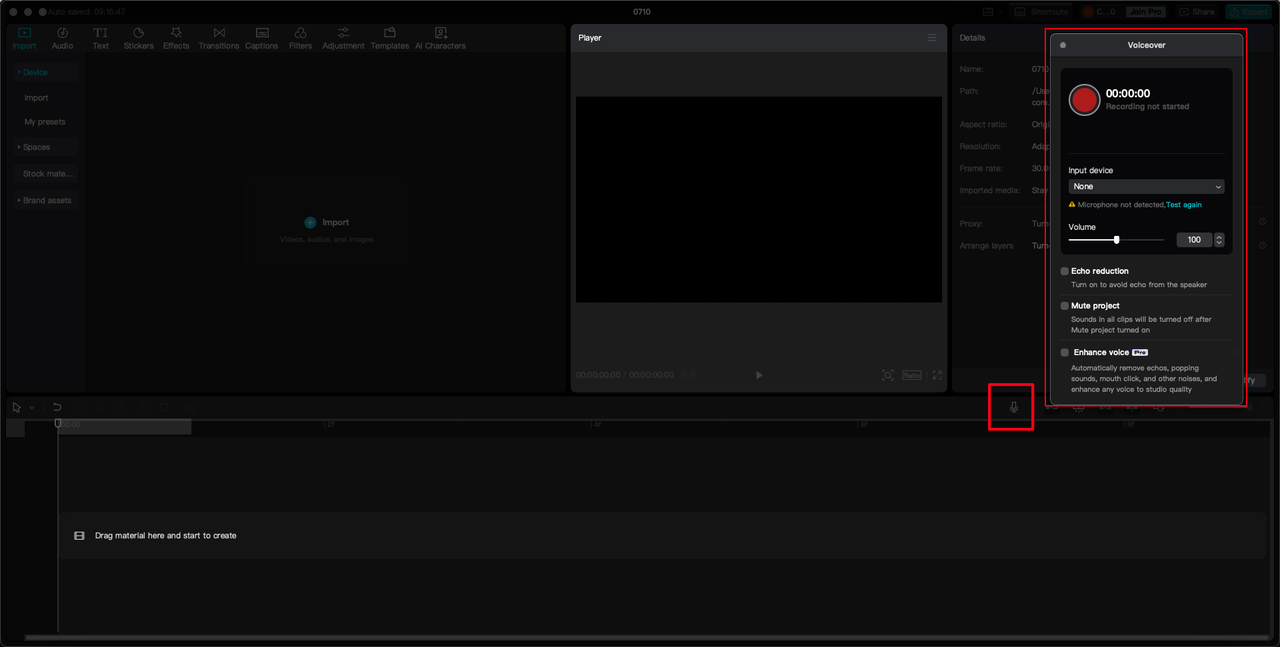
Task: Select Import in the left sidebar
Action: 36,98
